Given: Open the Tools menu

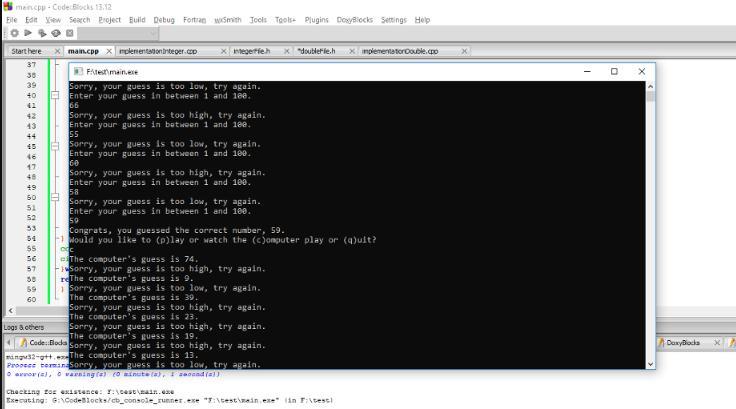Looking at the screenshot, I should click(258, 20).
